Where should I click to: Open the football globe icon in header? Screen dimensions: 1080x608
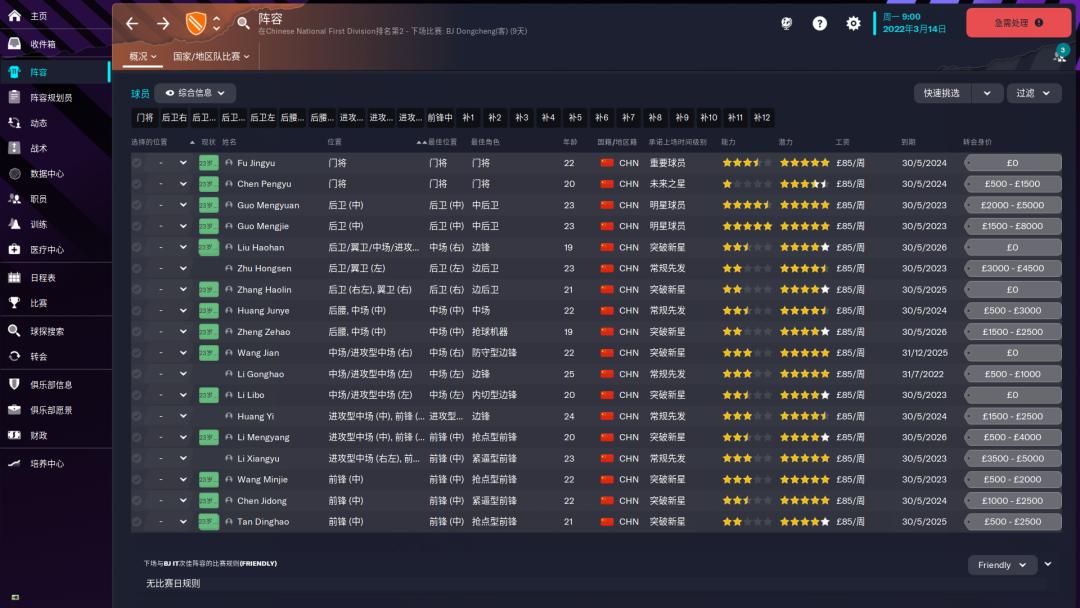pyautogui.click(x=787, y=23)
